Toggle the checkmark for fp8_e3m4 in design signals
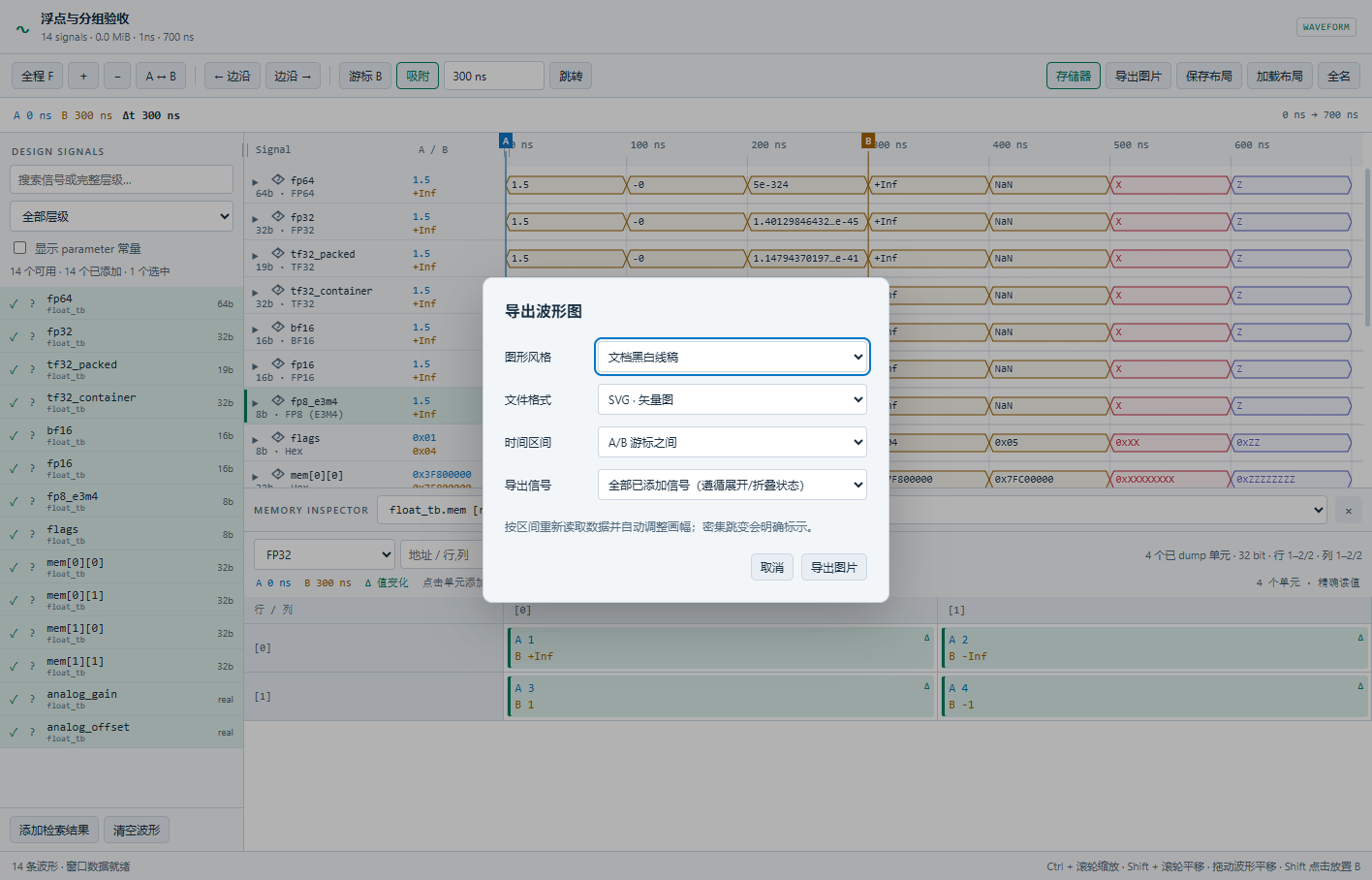 15,502
